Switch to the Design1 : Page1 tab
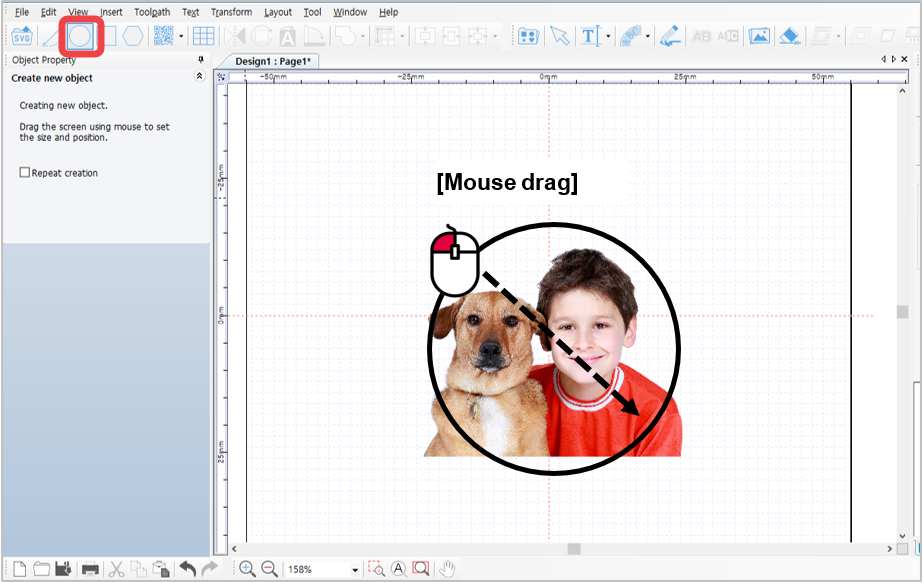The height and width of the screenshot is (583, 923). click(273, 61)
